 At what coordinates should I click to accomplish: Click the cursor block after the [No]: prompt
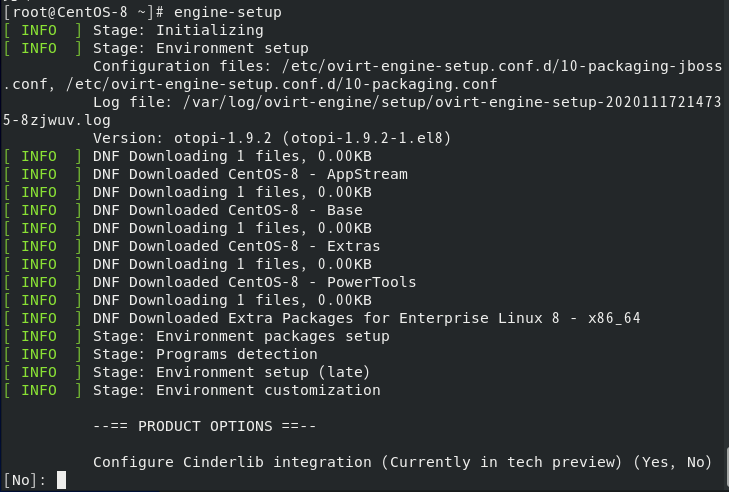click(x=61, y=480)
